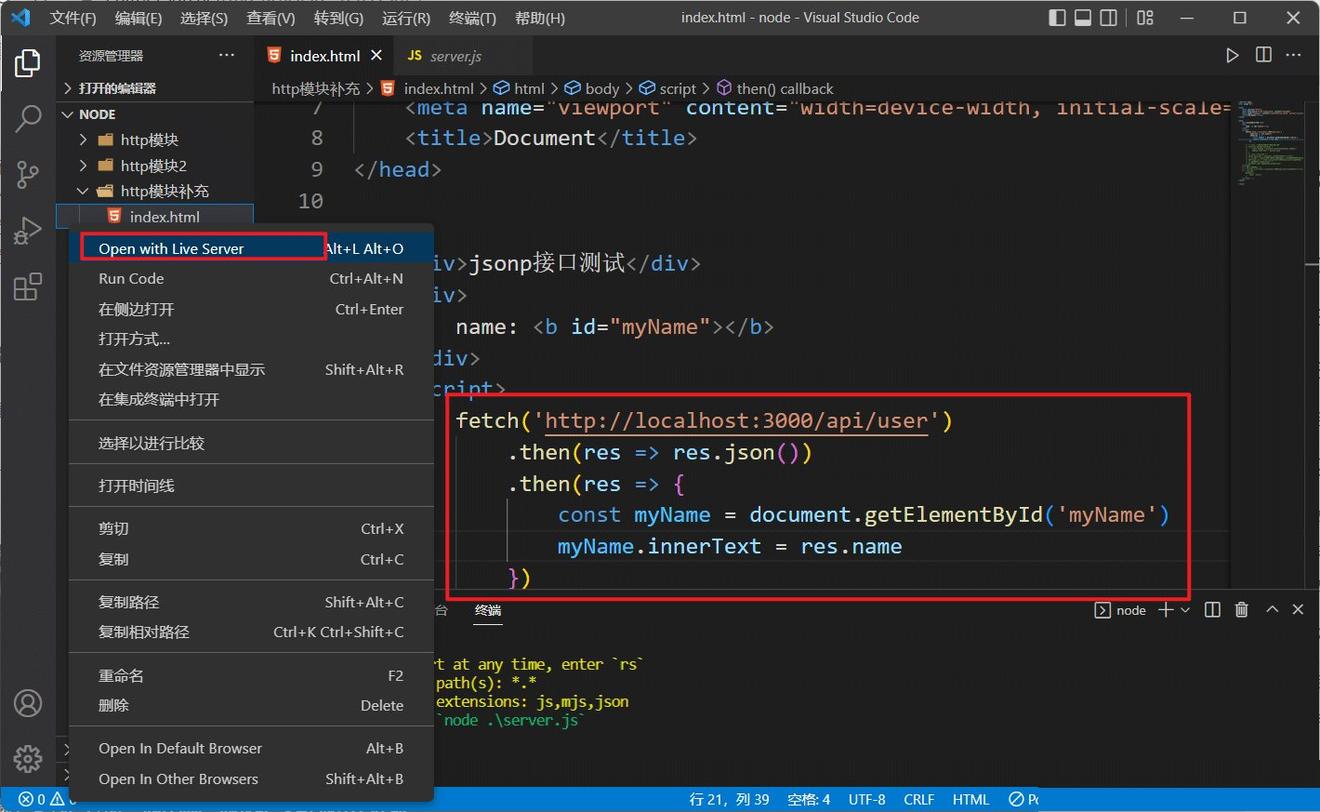The image size is (1320, 812).
Task: Open the Source Control view
Action: [x=28, y=176]
